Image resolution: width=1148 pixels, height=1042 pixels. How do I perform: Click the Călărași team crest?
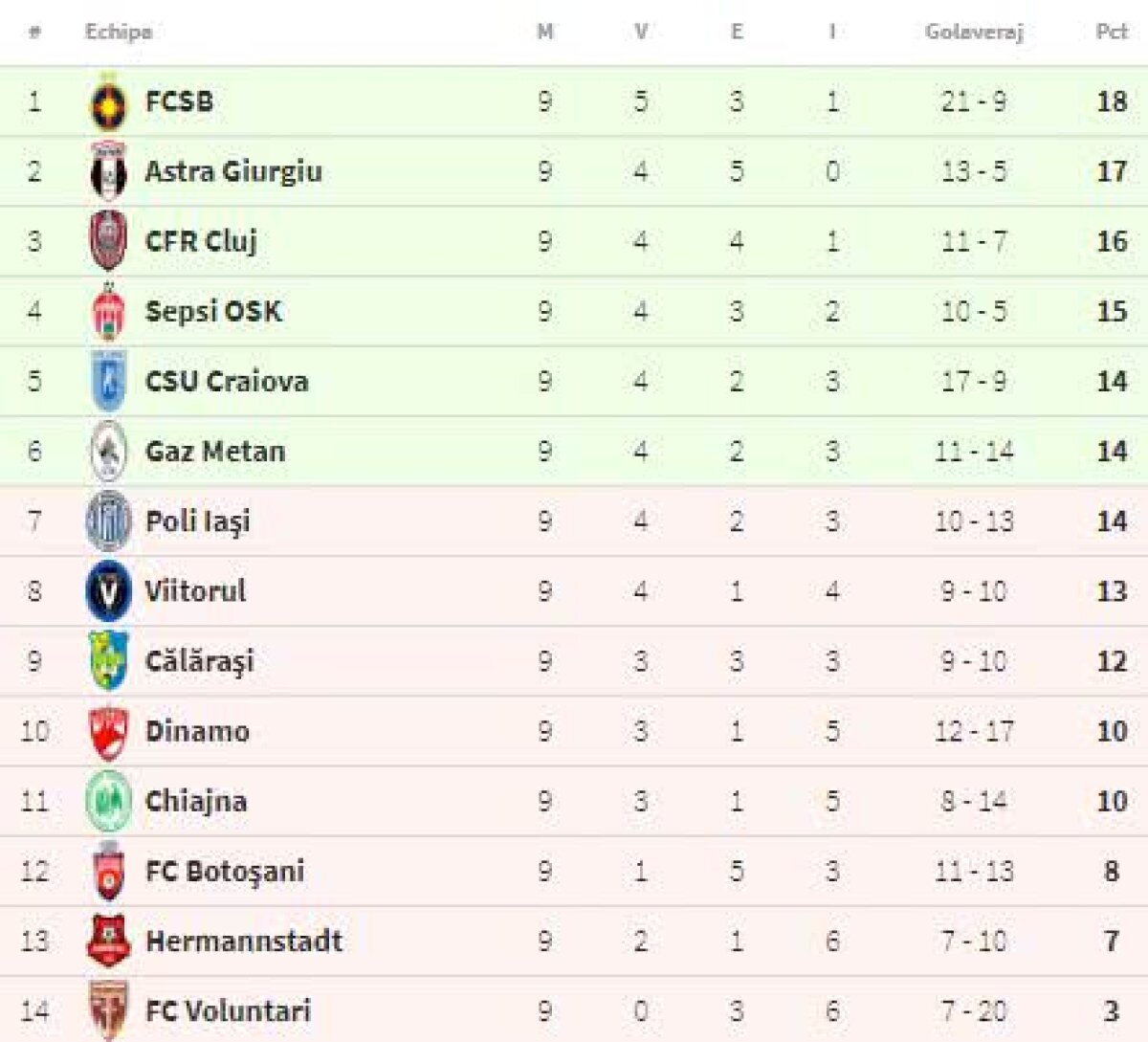click(108, 661)
